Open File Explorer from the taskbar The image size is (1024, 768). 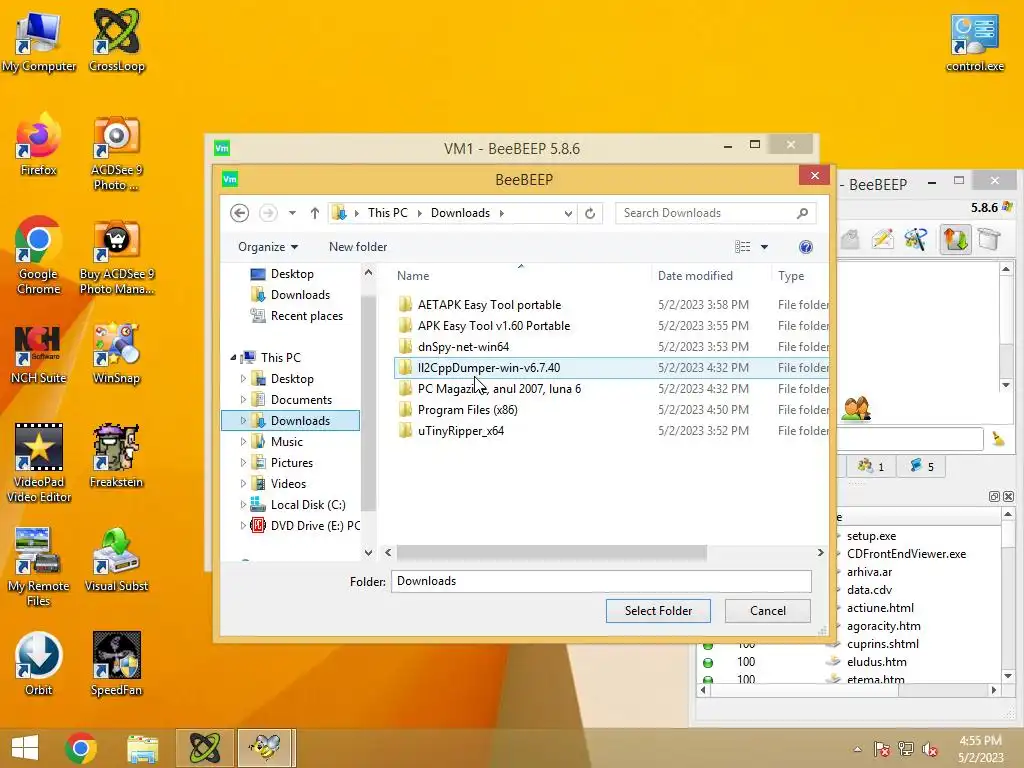tap(142, 748)
